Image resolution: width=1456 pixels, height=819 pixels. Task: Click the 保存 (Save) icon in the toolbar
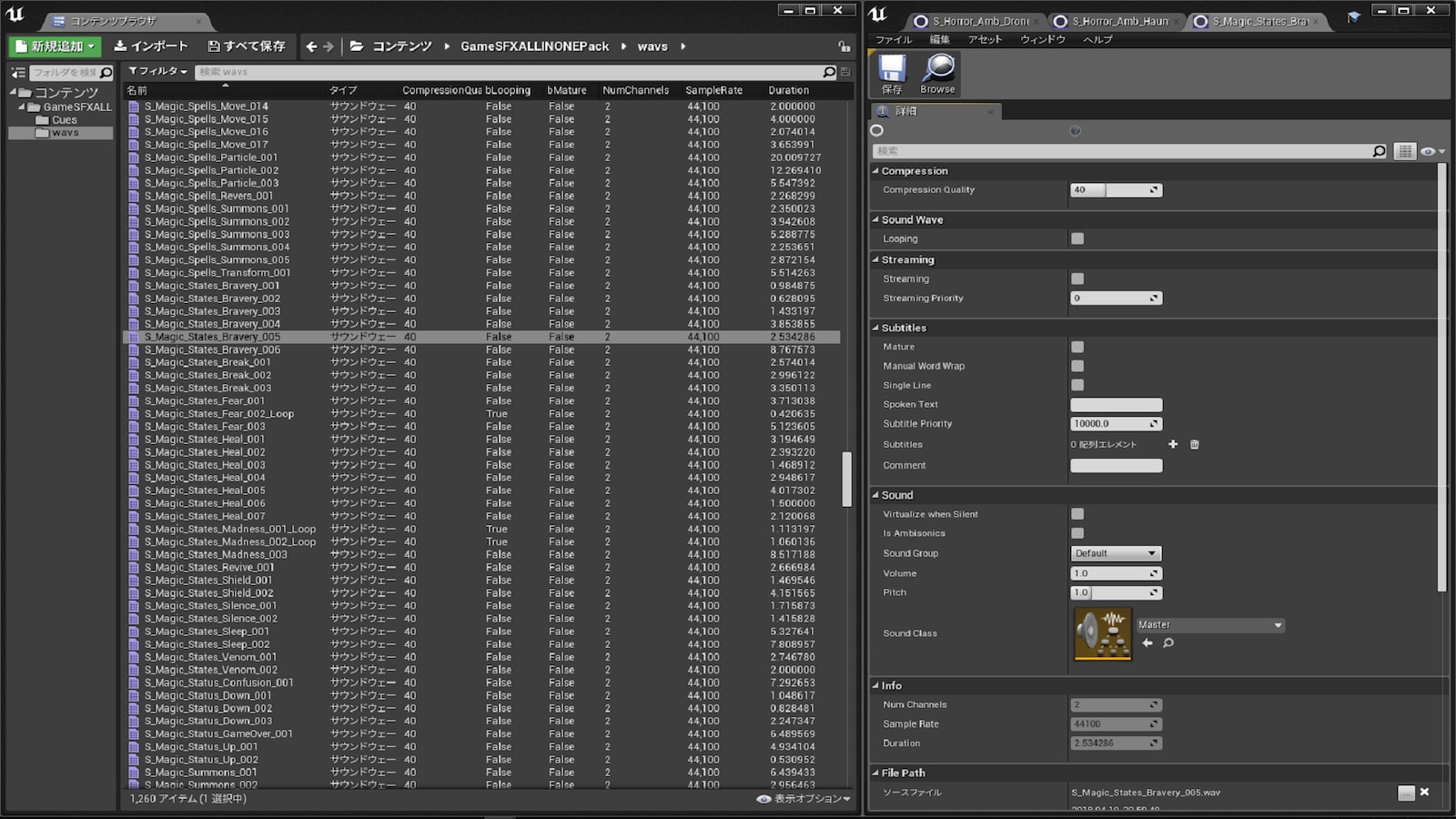890,73
